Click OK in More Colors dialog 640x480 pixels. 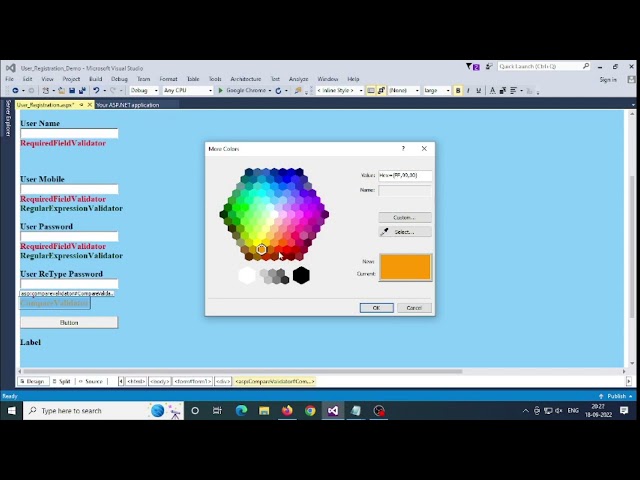click(x=376, y=308)
